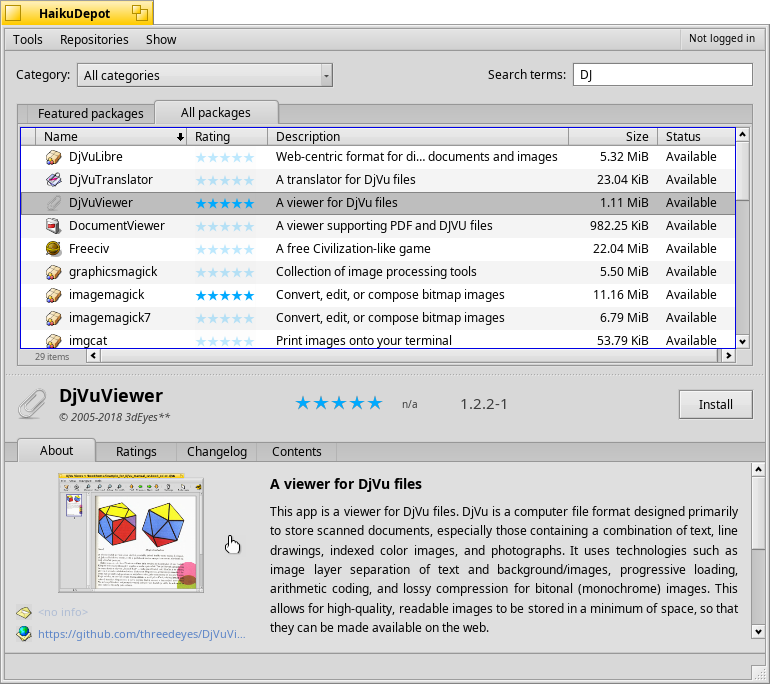Select the Freeciv package name

(89, 249)
